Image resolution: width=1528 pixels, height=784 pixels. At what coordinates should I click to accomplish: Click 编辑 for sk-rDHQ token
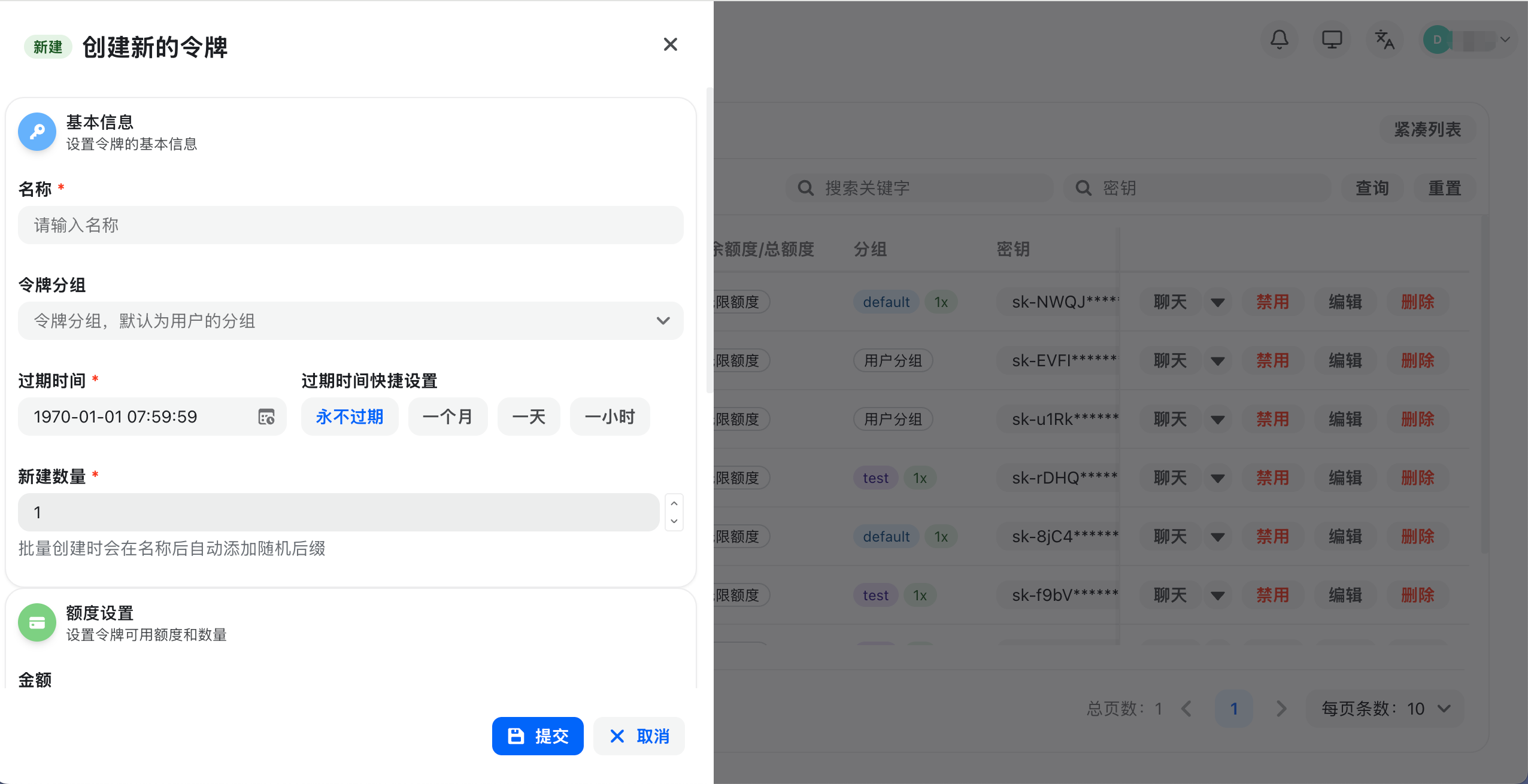(1345, 478)
